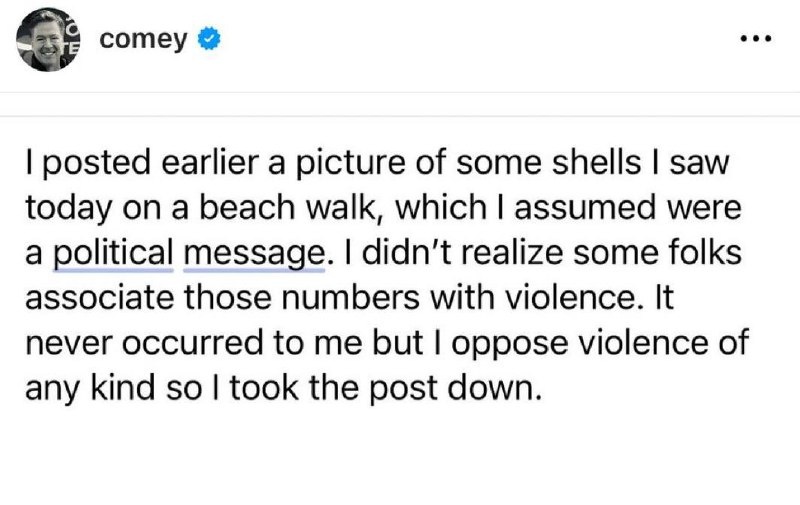Image resolution: width=800 pixels, height=505 pixels.
Task: Open the three-dot more options menu
Action: pyautogui.click(x=755, y=40)
